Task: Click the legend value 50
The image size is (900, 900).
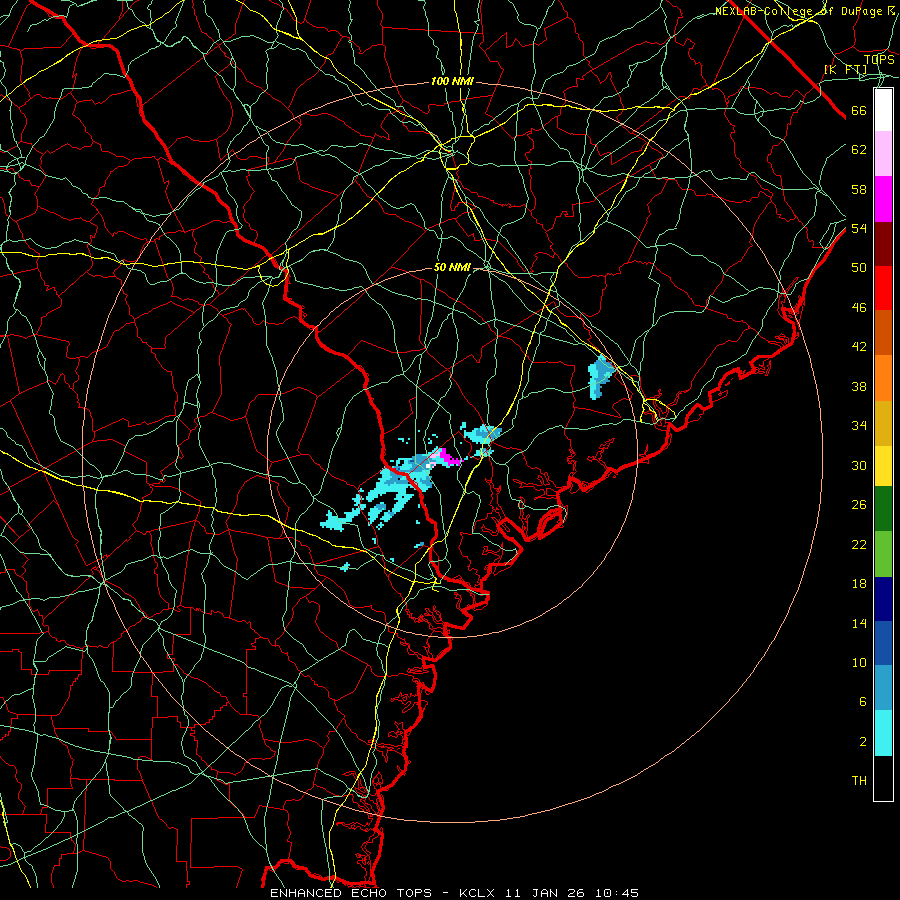Action: tap(859, 268)
